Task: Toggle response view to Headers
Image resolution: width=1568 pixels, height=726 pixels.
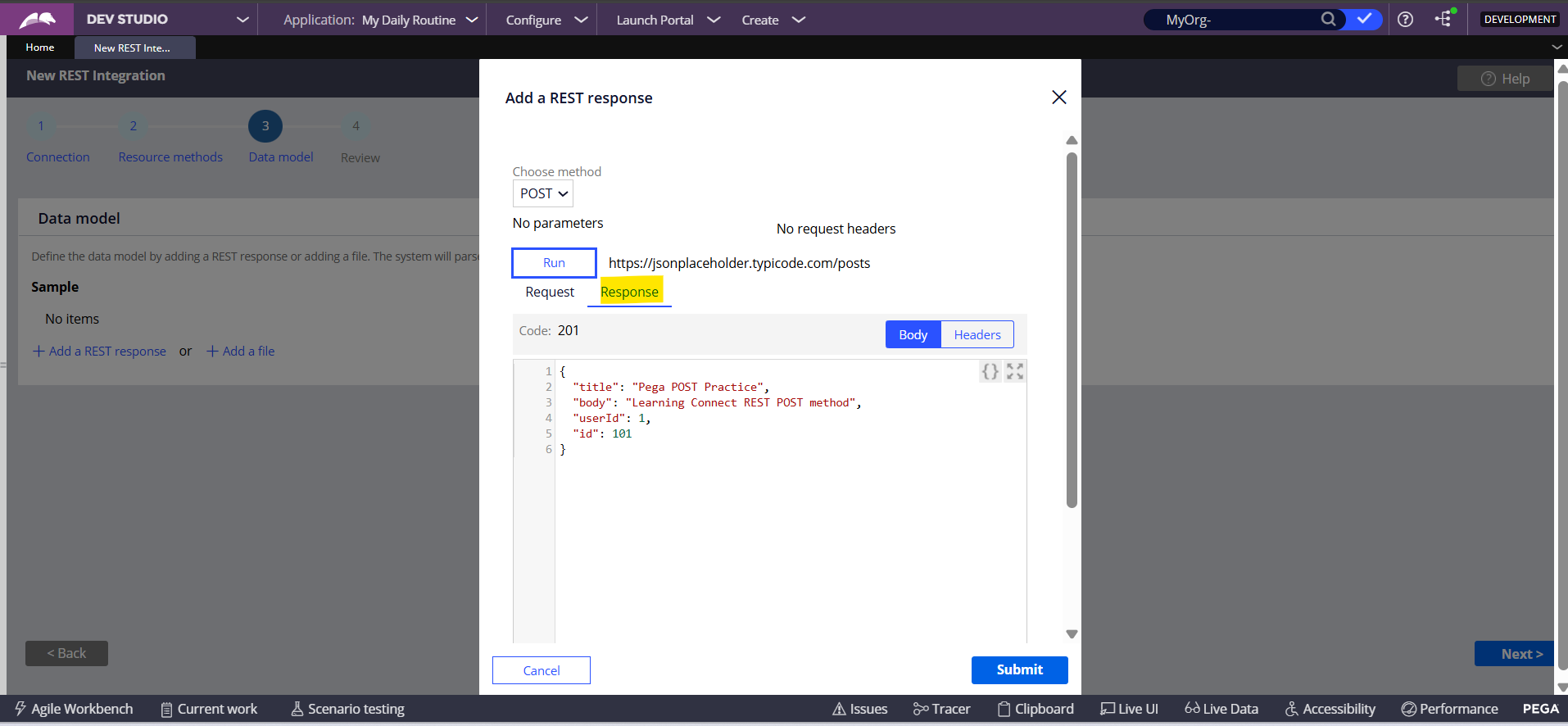Action: point(977,334)
